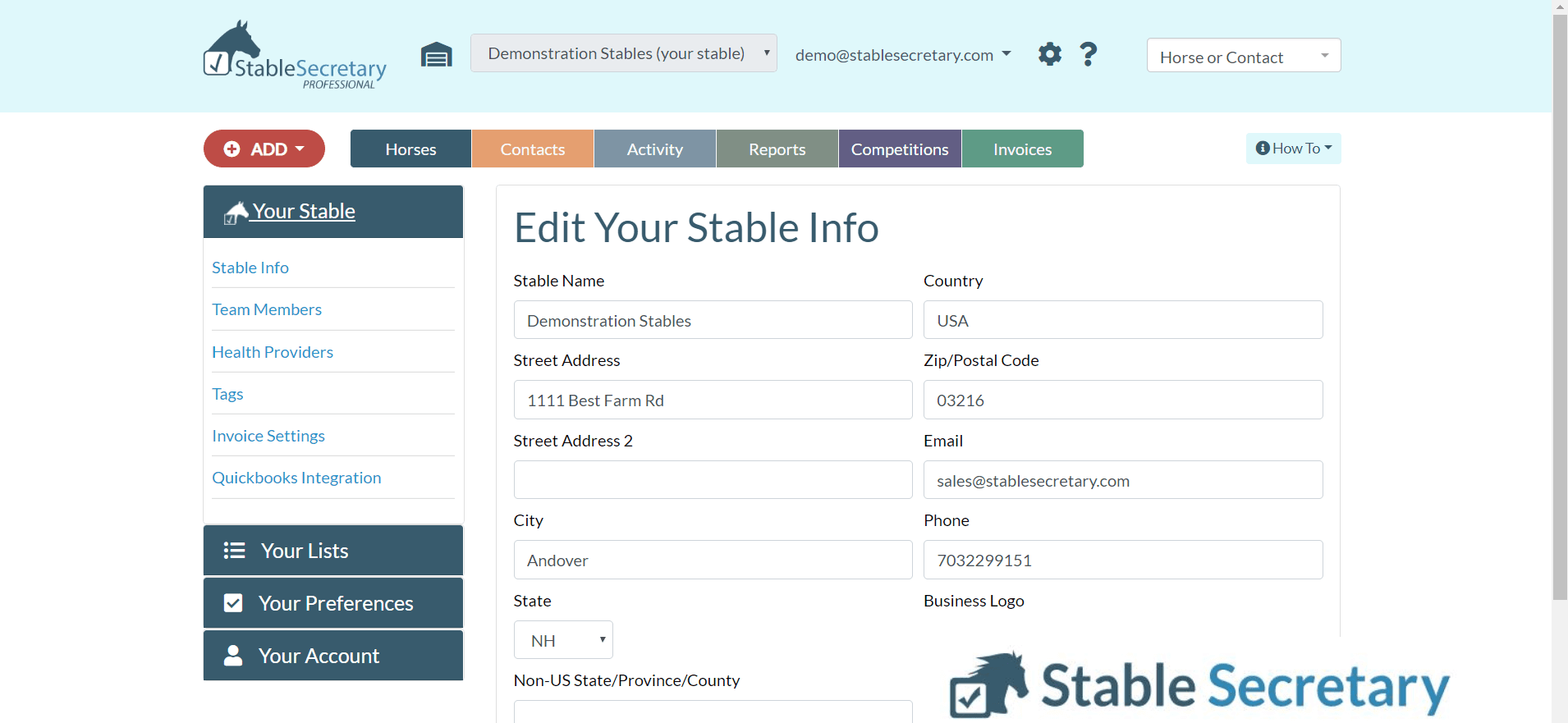Go to the Invoices tab
The width and height of the screenshot is (1568, 723).
pos(1022,149)
